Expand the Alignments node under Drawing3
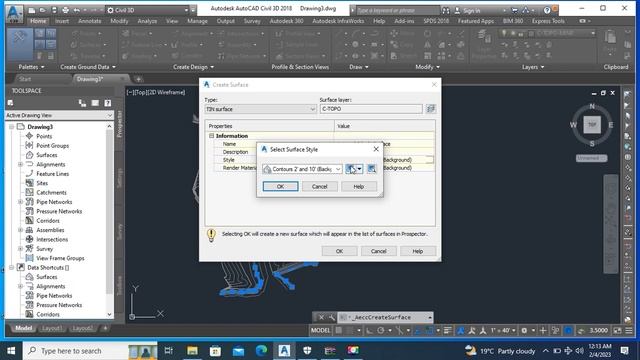This screenshot has width=640, height=360. pyautogui.click(x=20, y=164)
